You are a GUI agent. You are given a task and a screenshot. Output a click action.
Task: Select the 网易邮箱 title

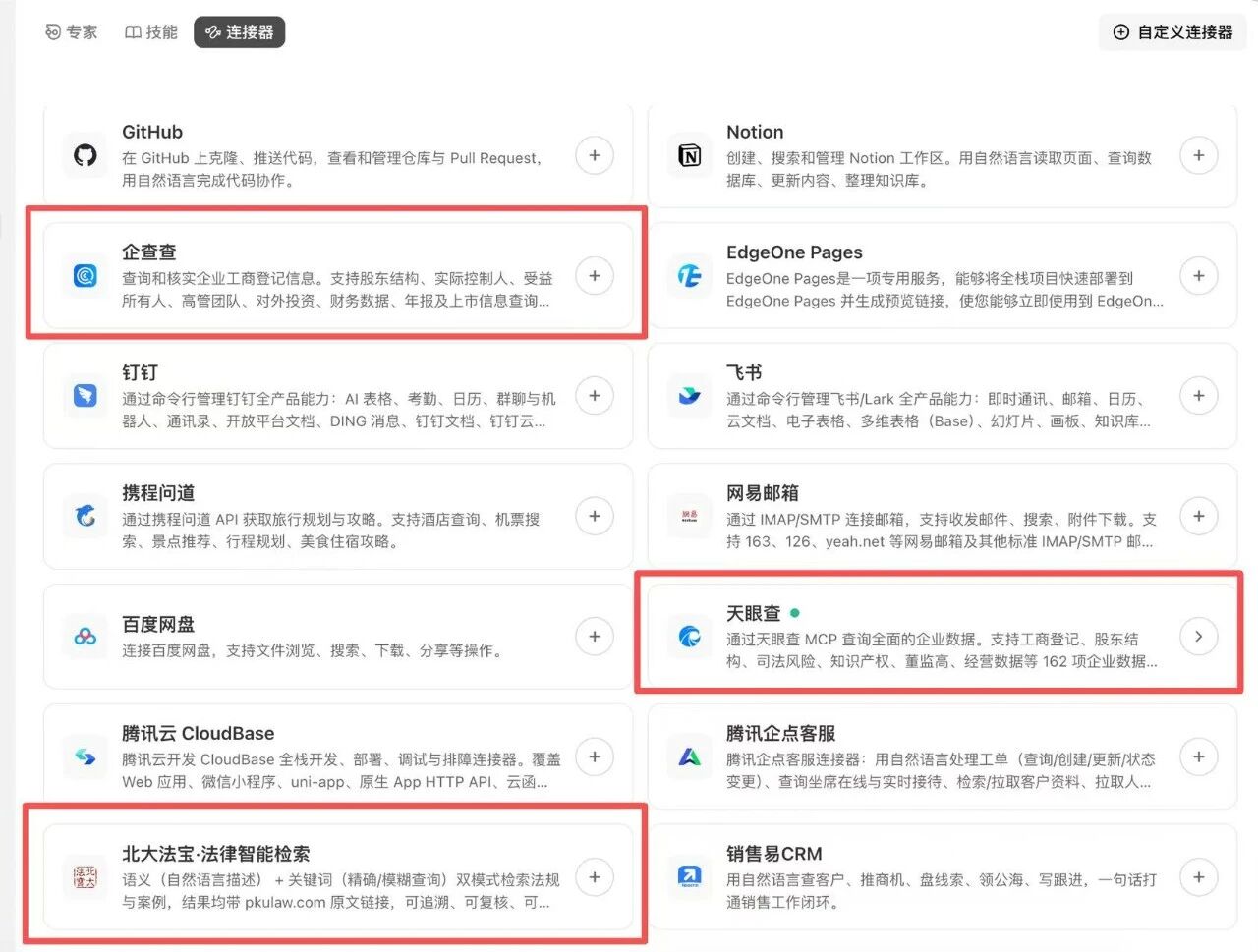tap(763, 493)
